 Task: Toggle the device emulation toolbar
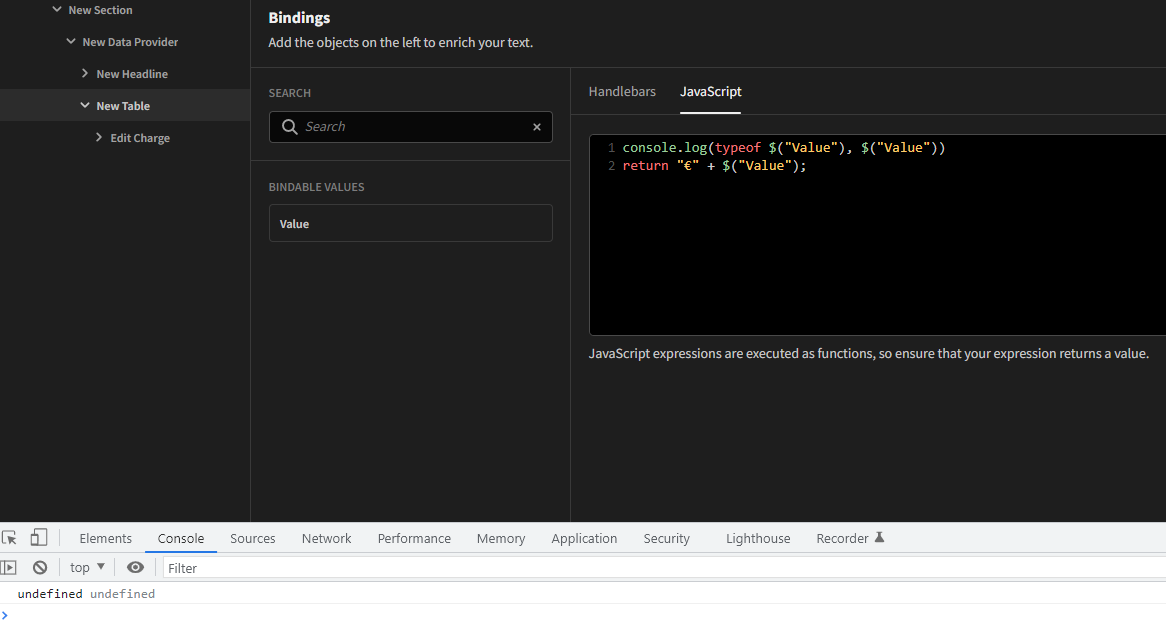38,537
